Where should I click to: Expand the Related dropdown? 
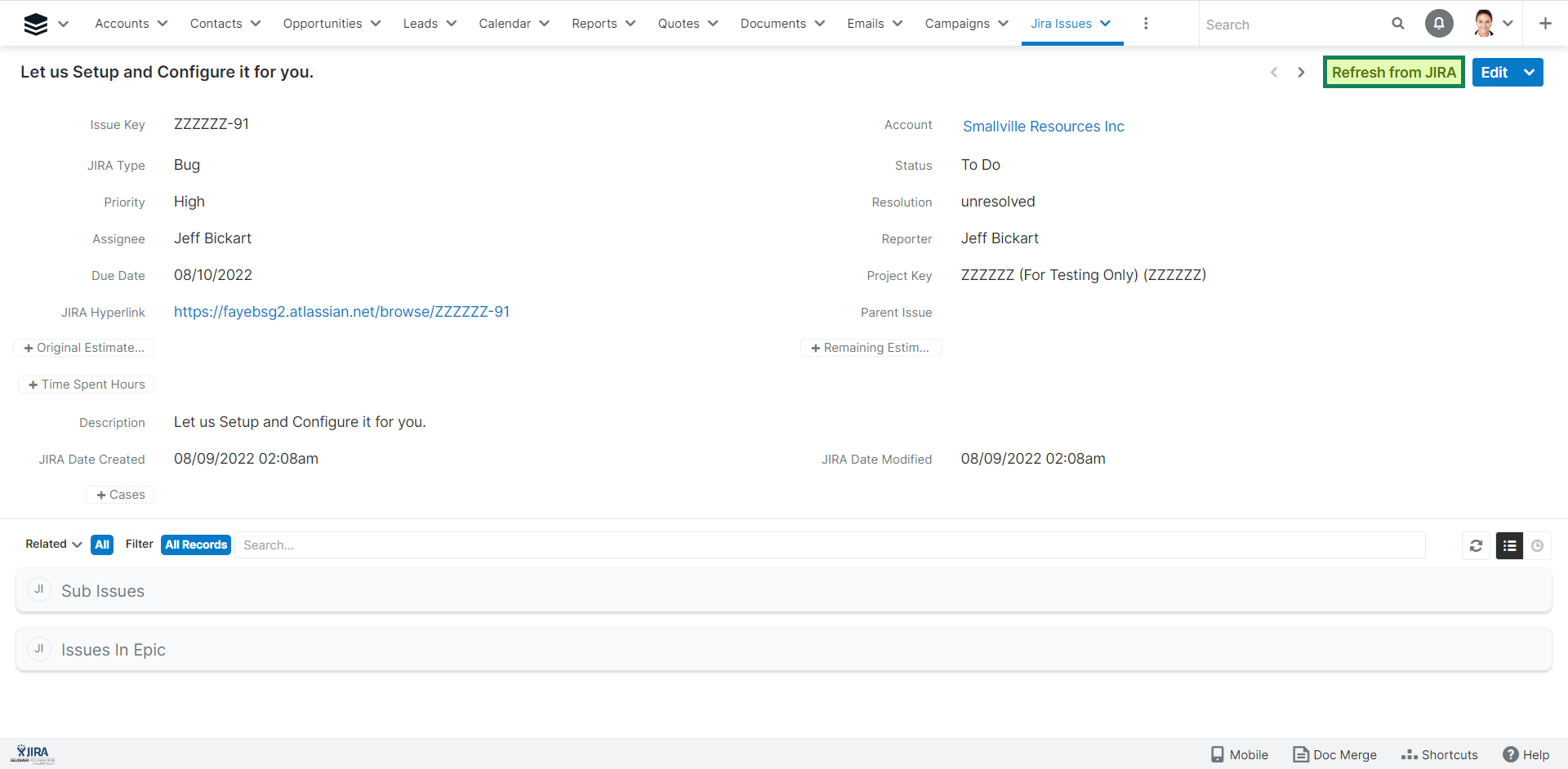(x=54, y=545)
